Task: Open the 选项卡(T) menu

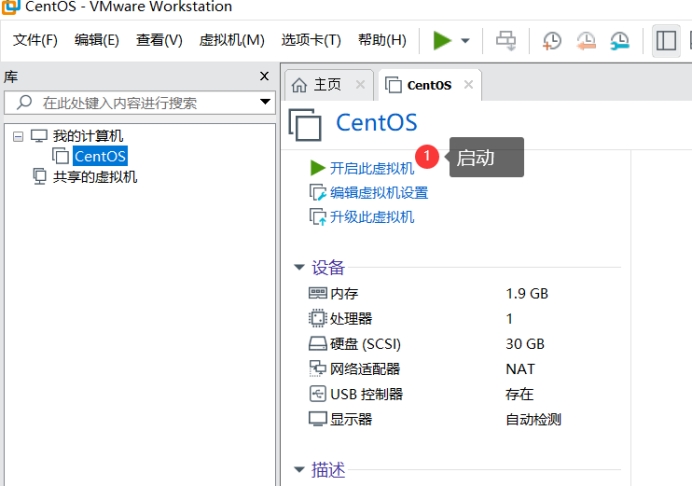Action: coord(311,40)
